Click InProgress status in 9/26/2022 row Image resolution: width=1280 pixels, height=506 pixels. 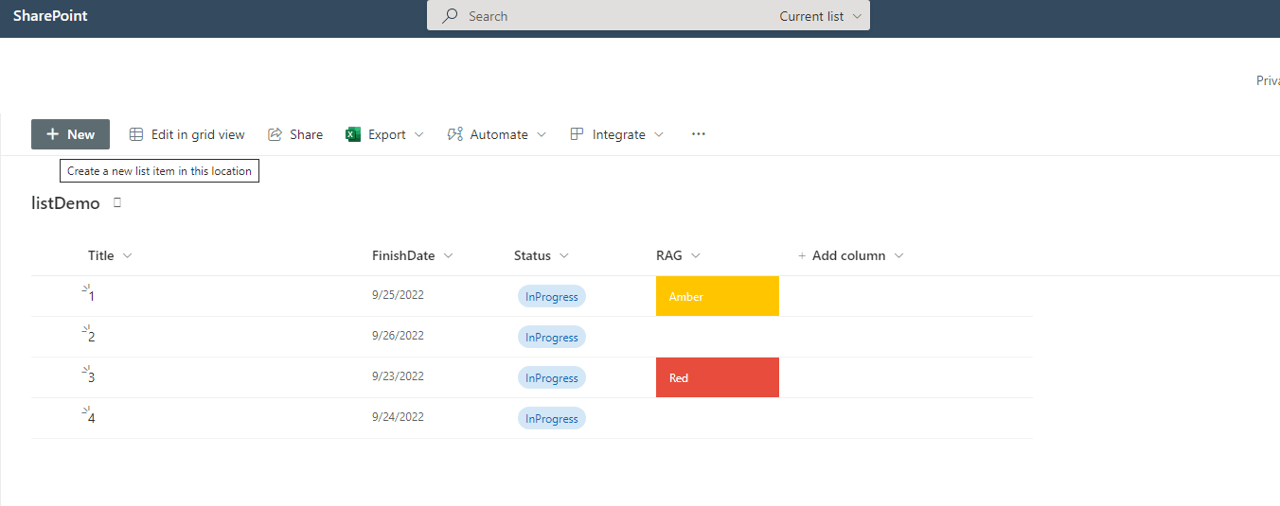(552, 337)
